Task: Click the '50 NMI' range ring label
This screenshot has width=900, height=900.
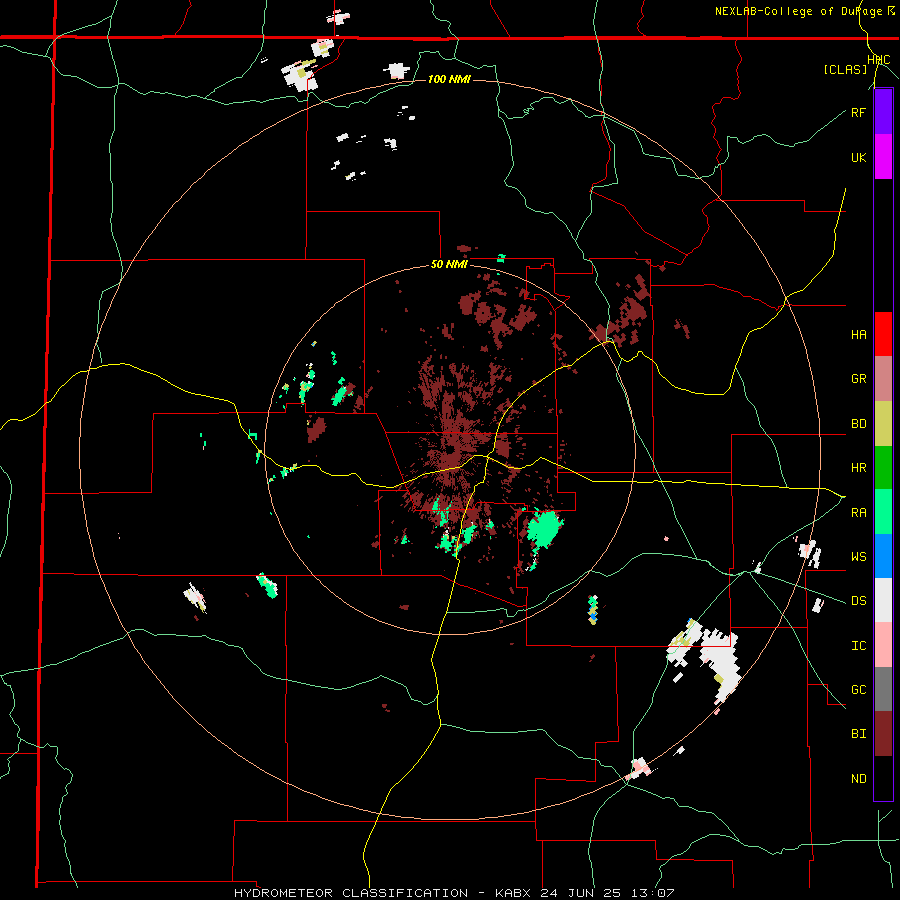Action: [x=449, y=265]
